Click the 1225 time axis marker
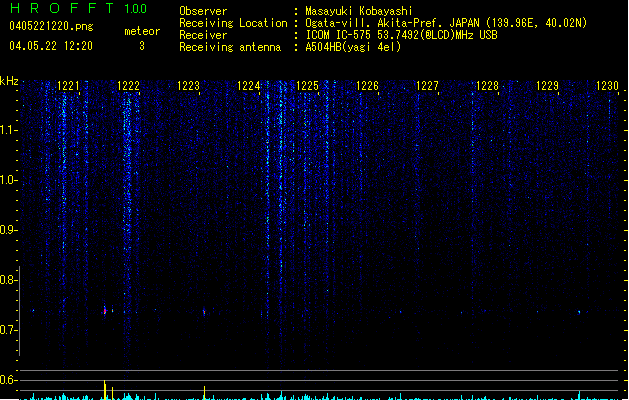The width and height of the screenshot is (629, 400). coord(307,86)
